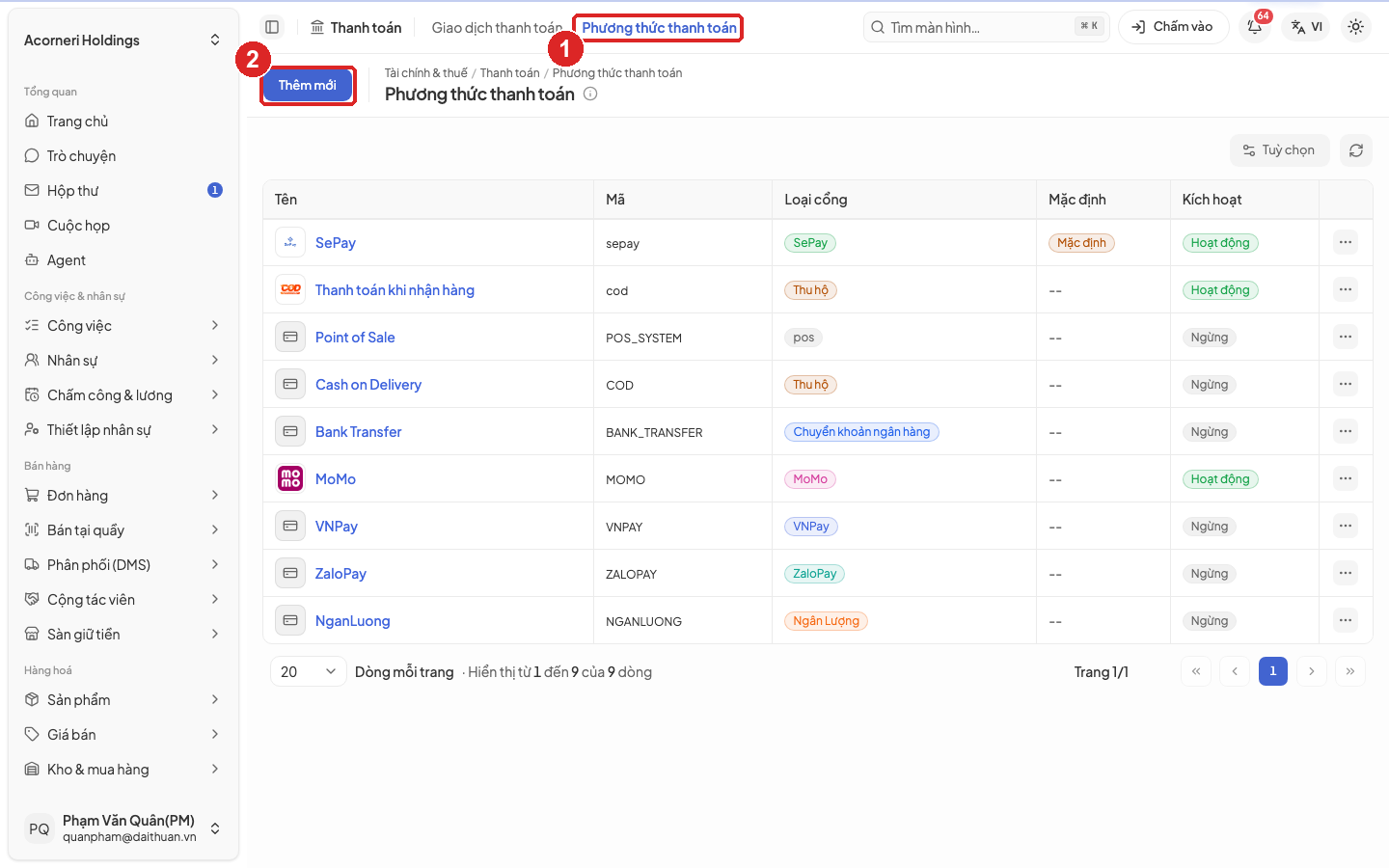Screen dimensions: 1389x868
Task: Open the Bank Transfer link
Action: (358, 432)
